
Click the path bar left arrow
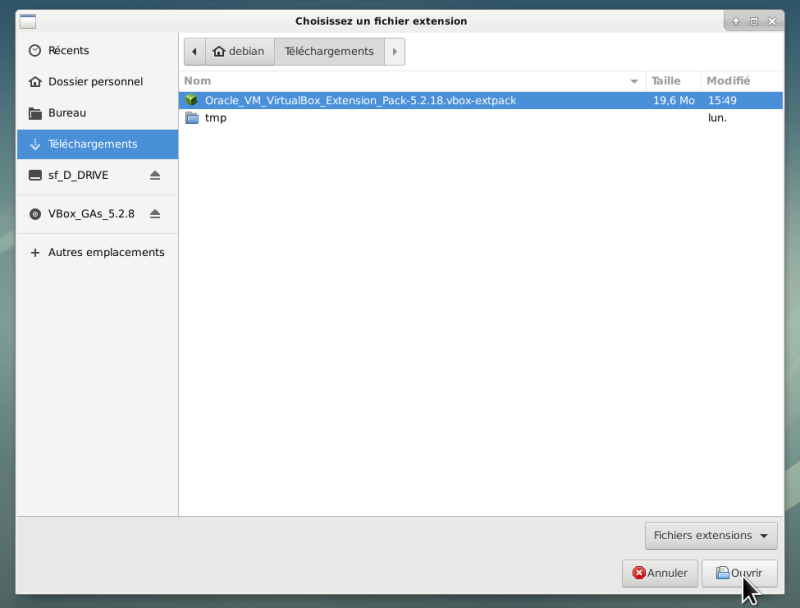click(x=194, y=52)
